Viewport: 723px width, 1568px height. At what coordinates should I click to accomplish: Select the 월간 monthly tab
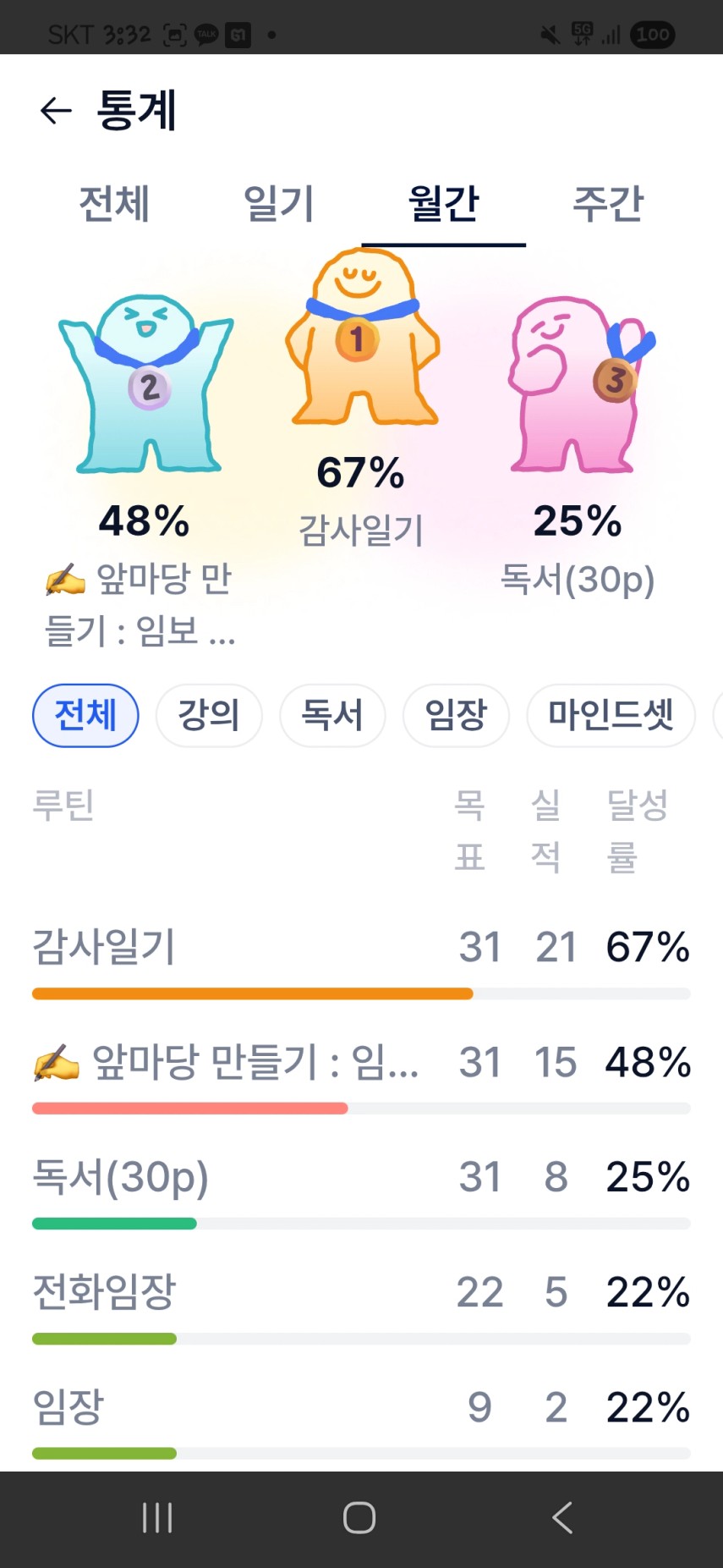click(x=443, y=204)
